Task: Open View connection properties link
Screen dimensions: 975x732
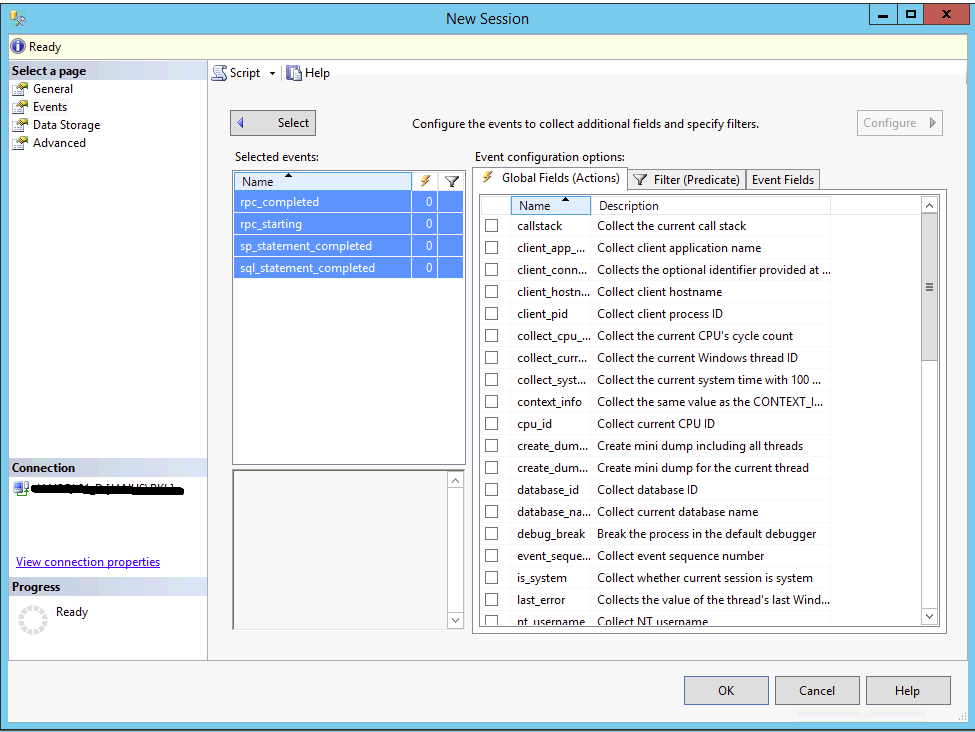Action: 88,562
